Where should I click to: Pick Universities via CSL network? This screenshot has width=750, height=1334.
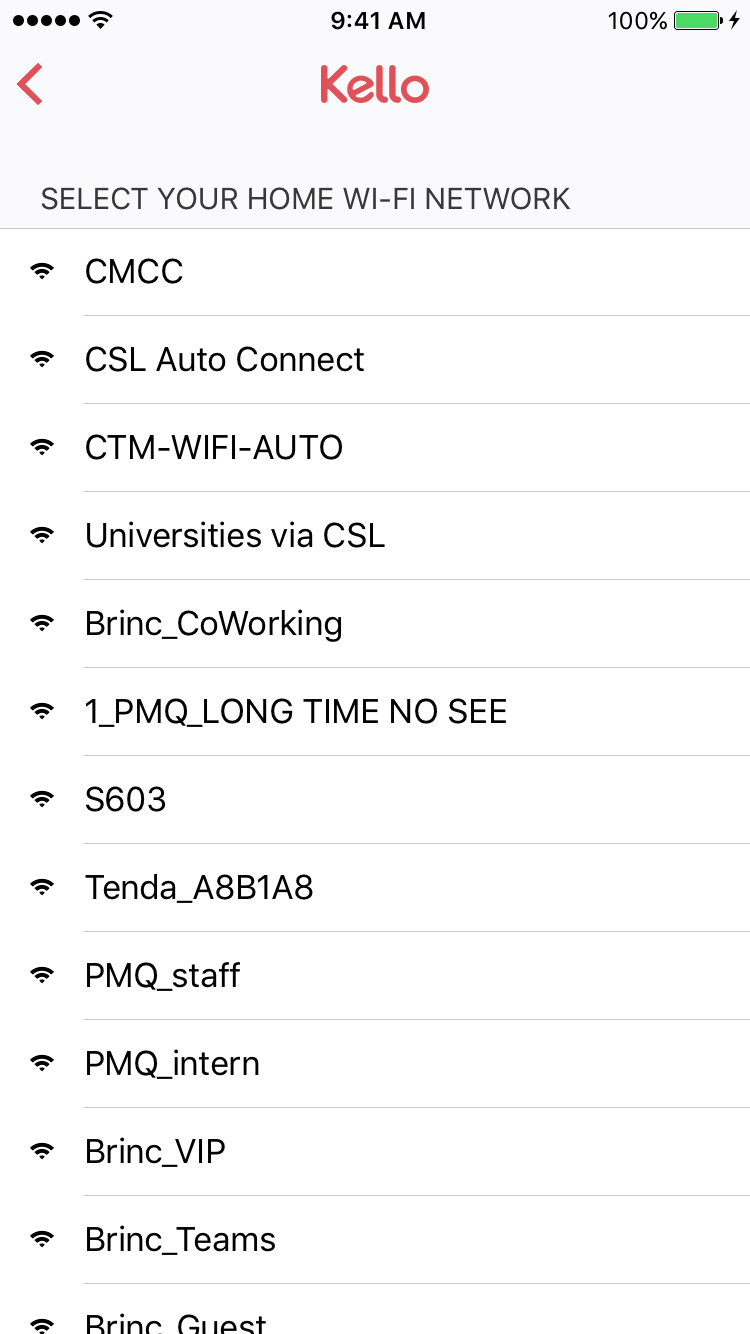tap(375, 536)
